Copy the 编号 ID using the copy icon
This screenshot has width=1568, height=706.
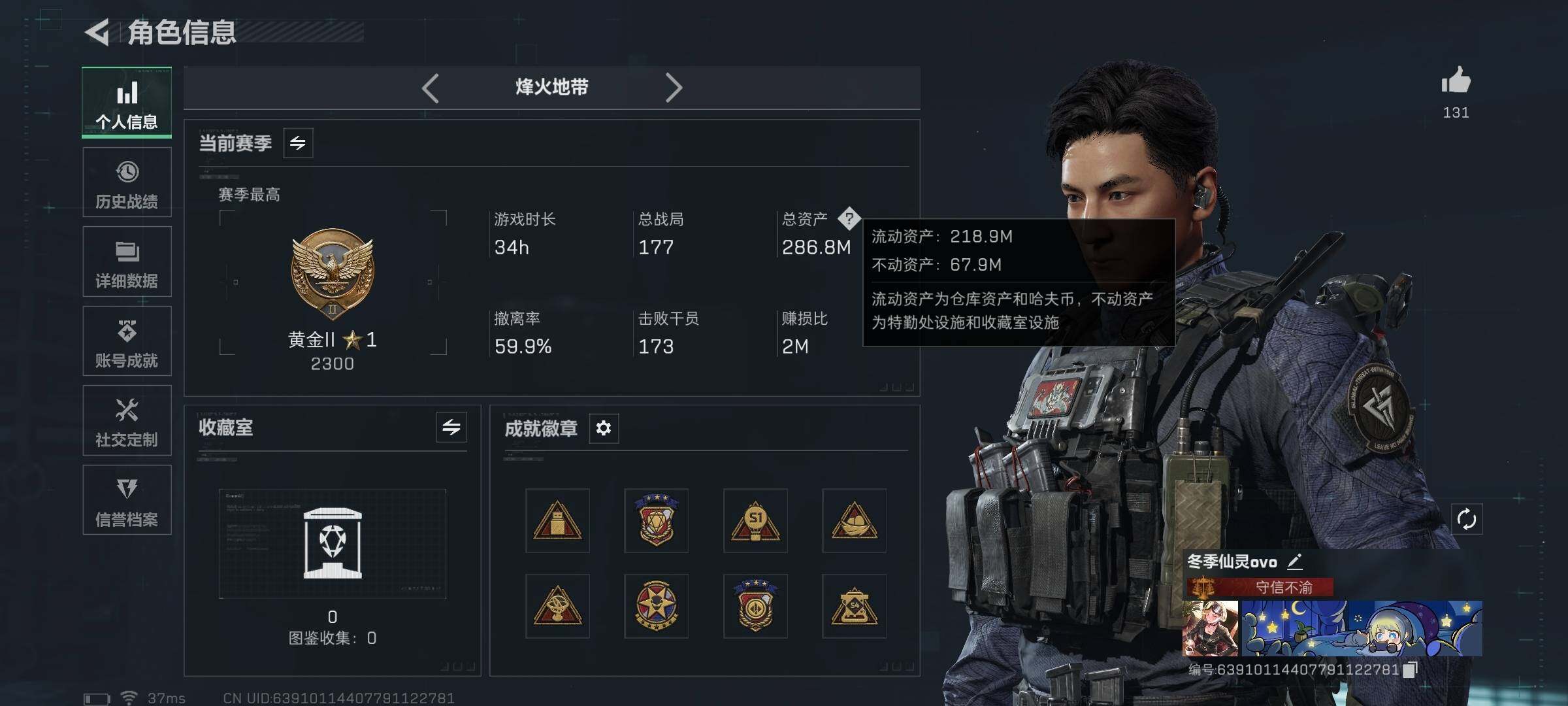coord(1411,669)
